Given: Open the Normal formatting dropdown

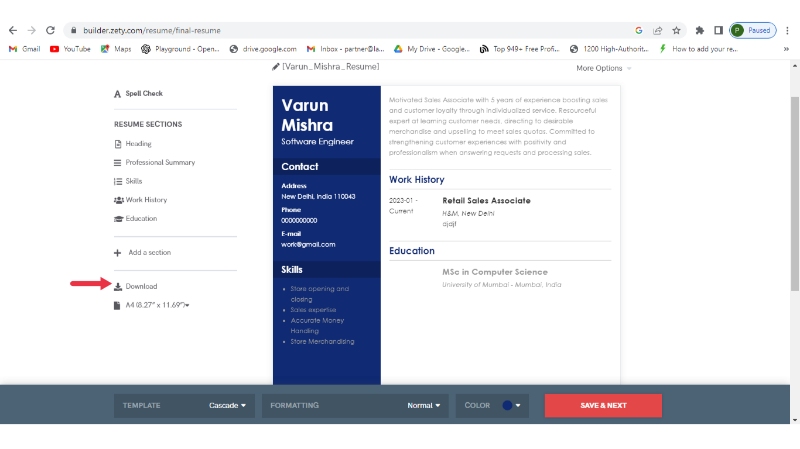Looking at the screenshot, I should point(424,405).
